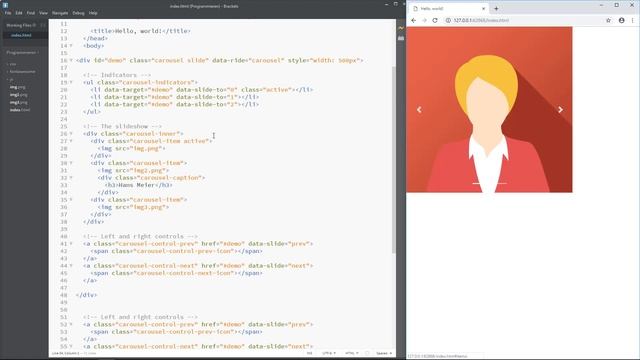Screen dimensions: 640x360
Task: Click the Live Preview lightning icon
Action: [401, 28]
